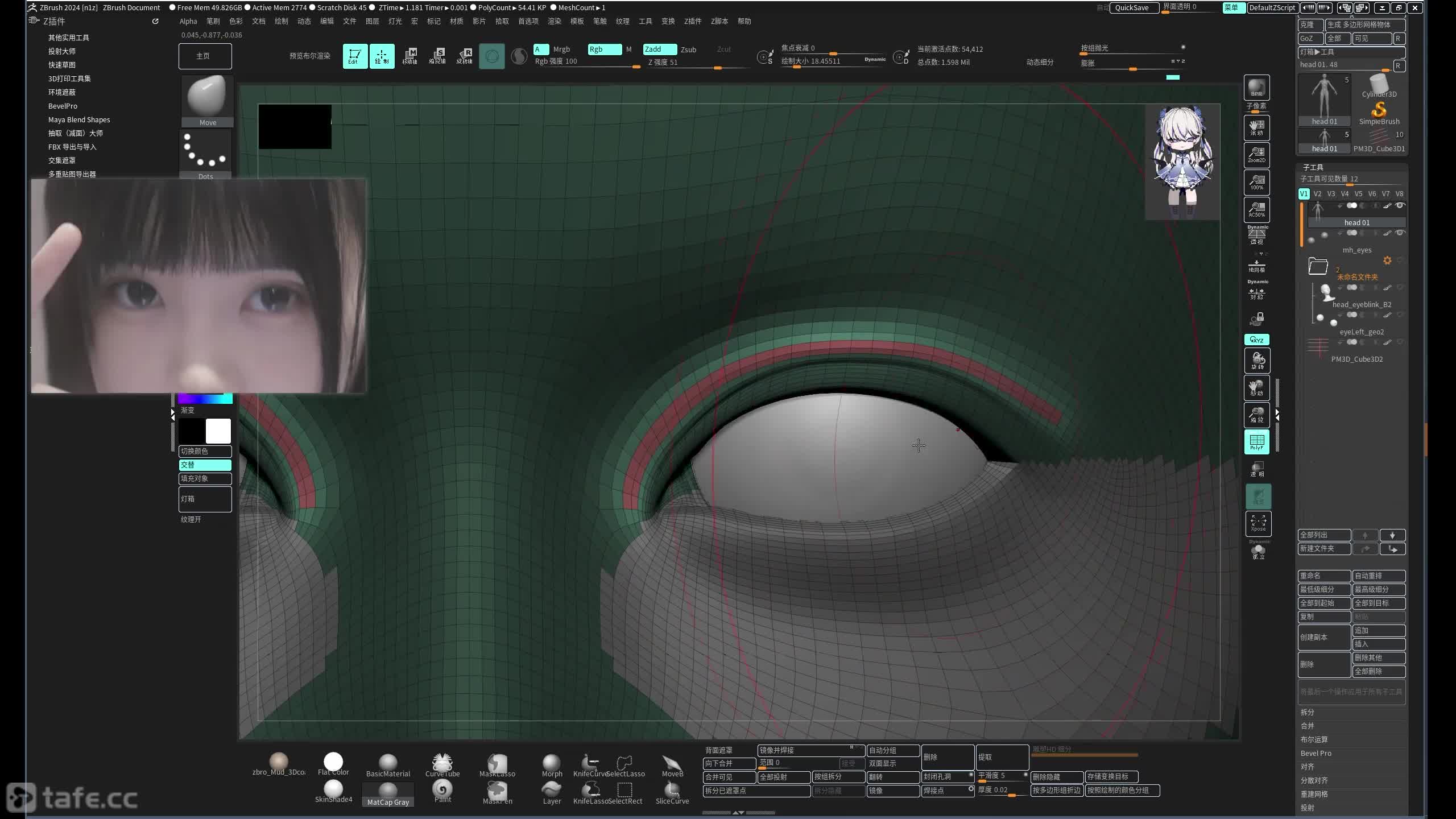
Task: Expand 3D打印工具集 plugin entry
Action: pyautogui.click(x=69, y=78)
